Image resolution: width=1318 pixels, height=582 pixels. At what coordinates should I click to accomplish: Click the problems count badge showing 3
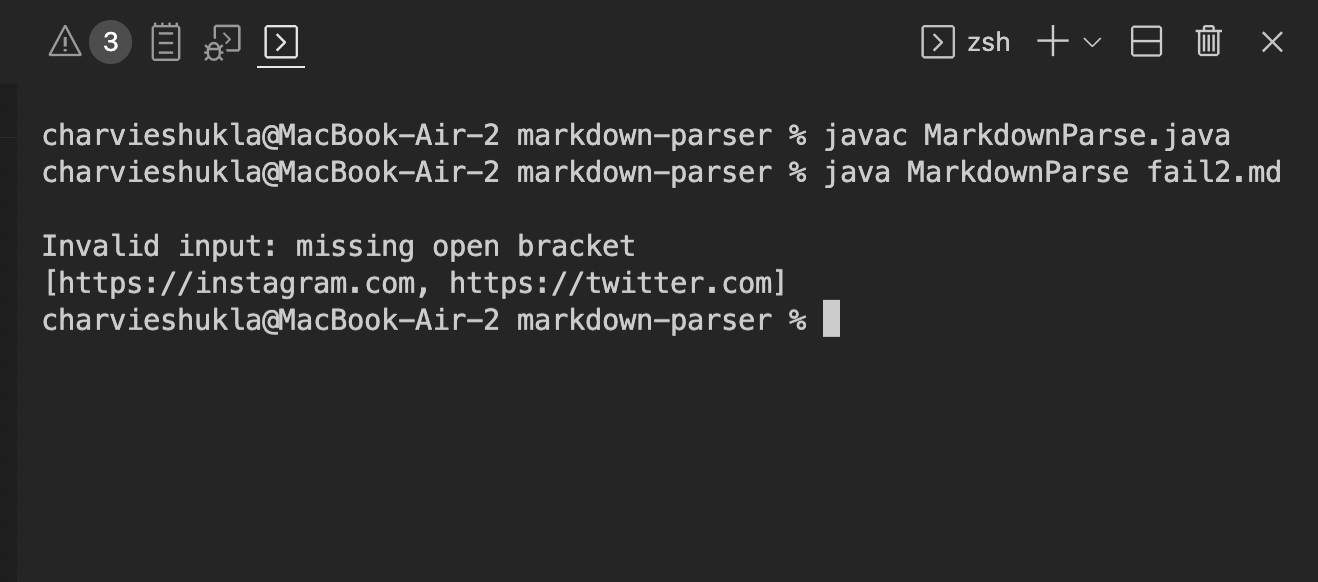pos(110,42)
